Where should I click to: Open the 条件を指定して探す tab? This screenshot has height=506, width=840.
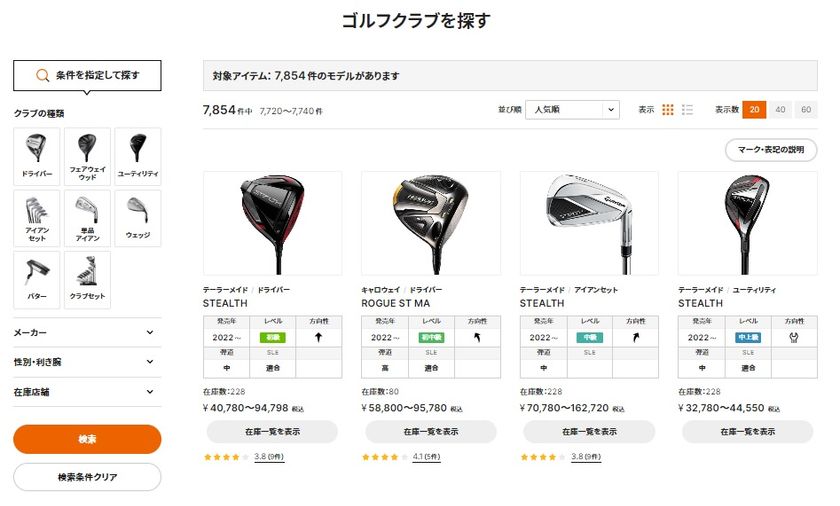coord(87,75)
